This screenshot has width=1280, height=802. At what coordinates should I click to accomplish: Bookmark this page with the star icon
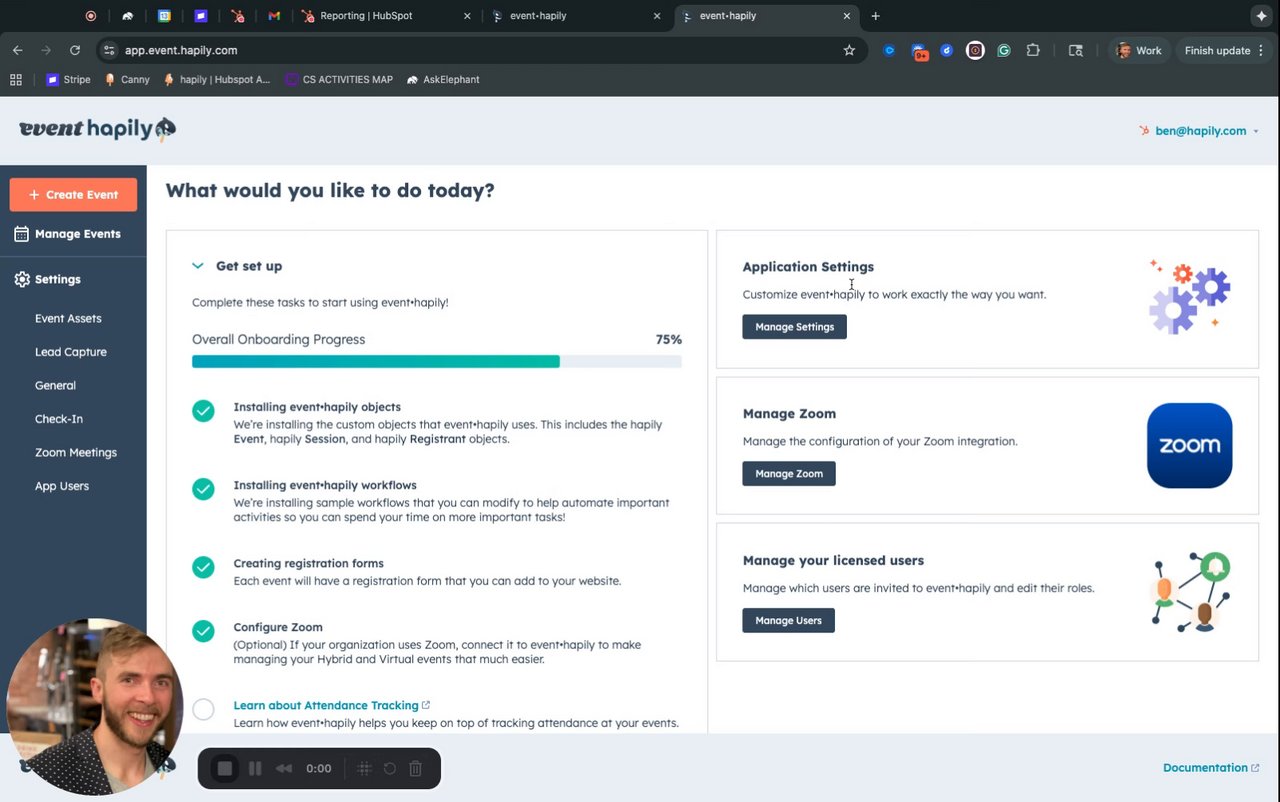(849, 50)
